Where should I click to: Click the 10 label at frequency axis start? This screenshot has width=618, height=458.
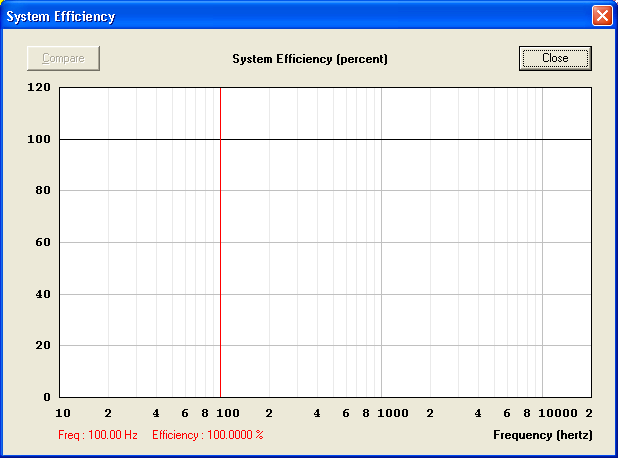[63, 413]
